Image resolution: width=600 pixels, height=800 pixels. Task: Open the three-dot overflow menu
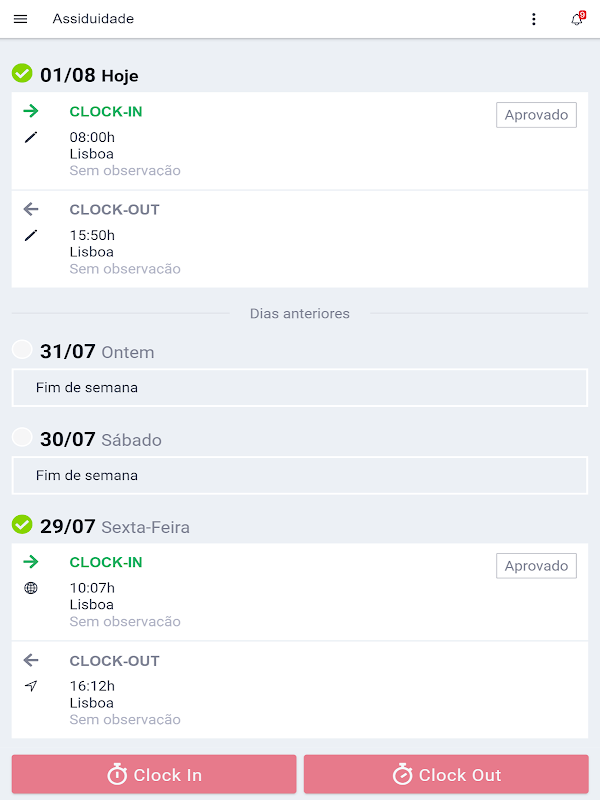click(x=534, y=19)
